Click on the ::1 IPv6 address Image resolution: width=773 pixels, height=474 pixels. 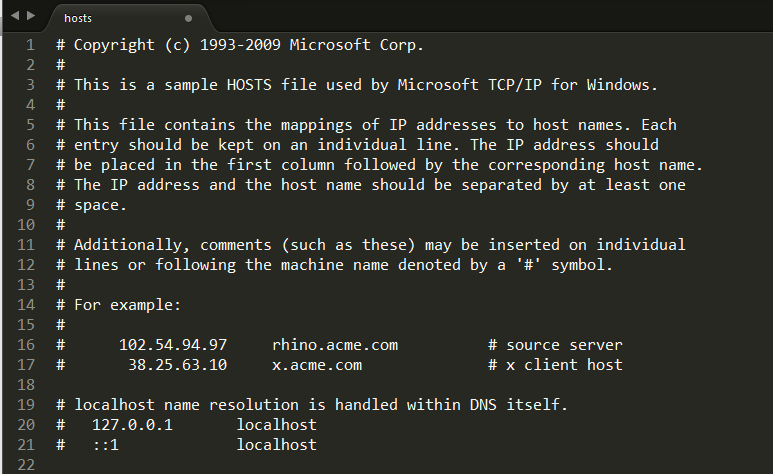coord(105,445)
